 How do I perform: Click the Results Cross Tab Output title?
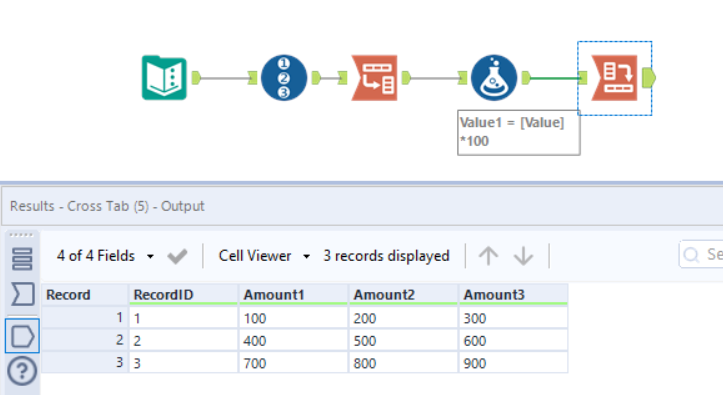click(x=107, y=206)
